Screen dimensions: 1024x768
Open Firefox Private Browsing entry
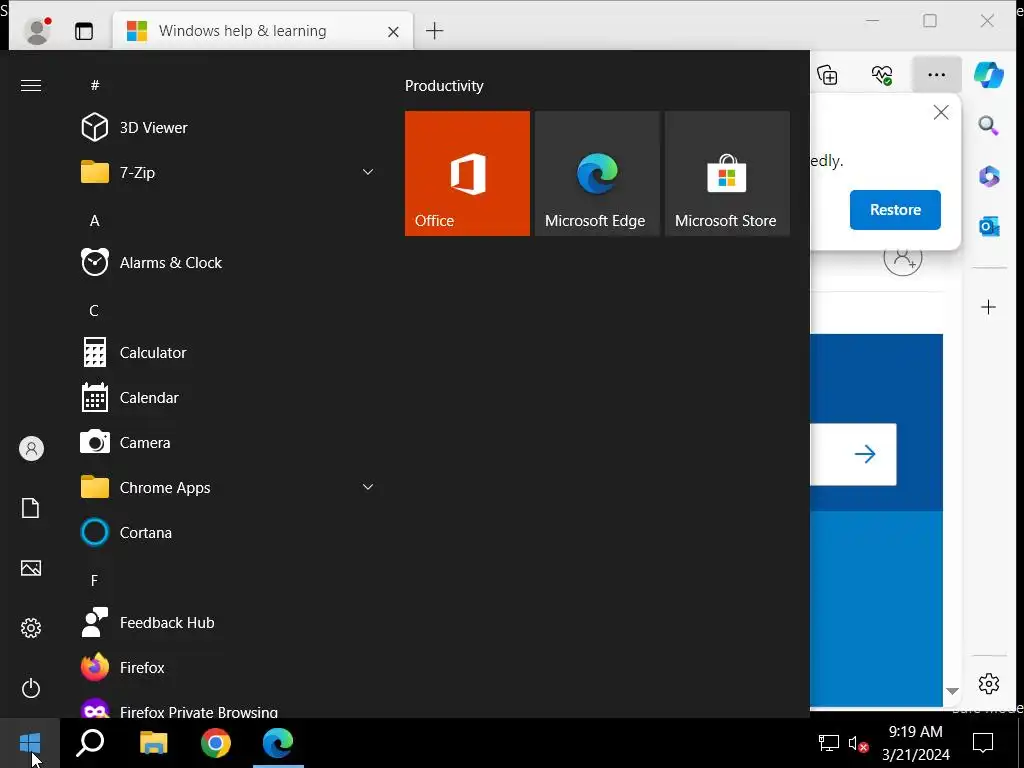coord(229,709)
